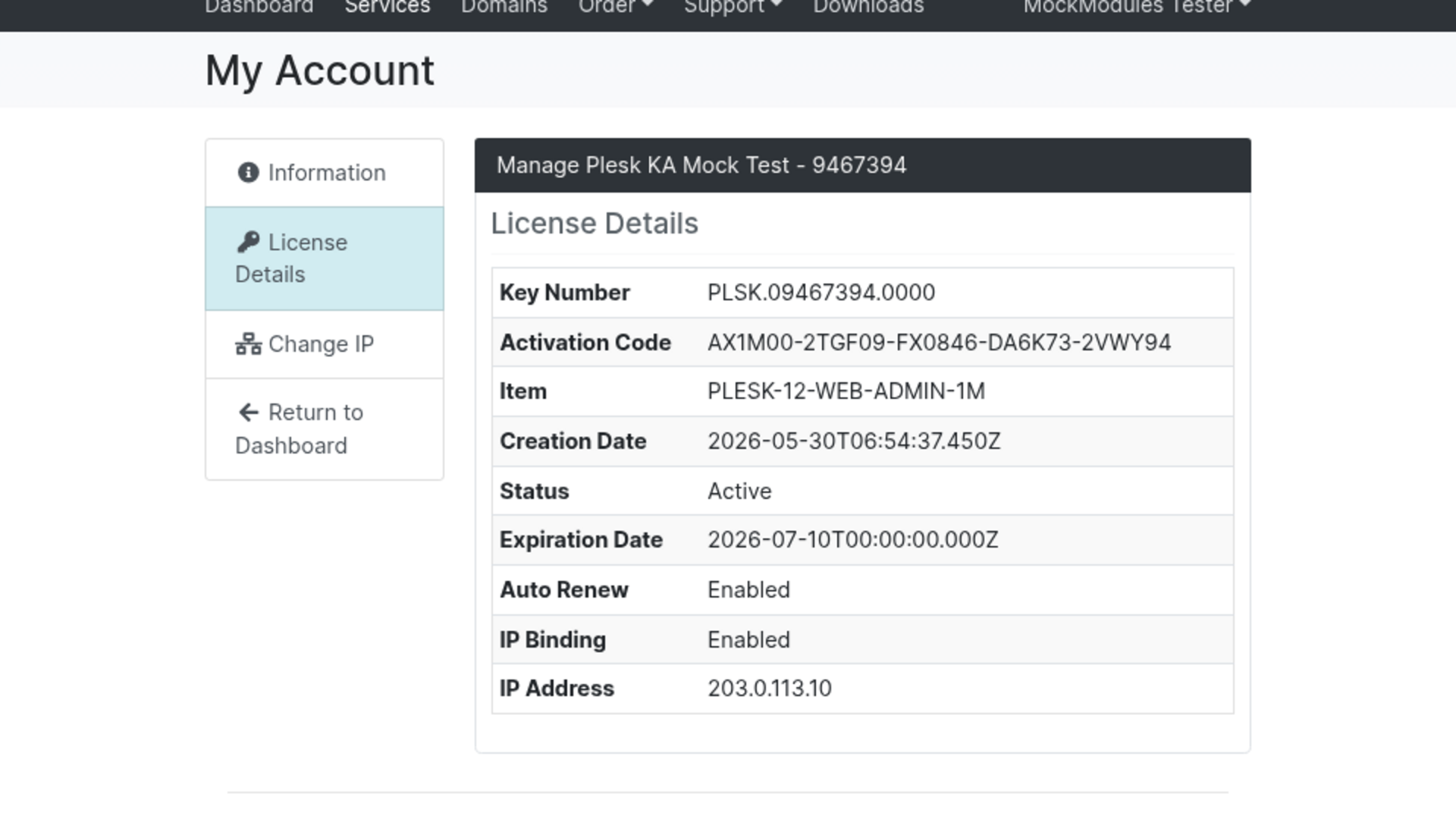Click the Key Number row label
This screenshot has height=819, width=1456.
564,293
